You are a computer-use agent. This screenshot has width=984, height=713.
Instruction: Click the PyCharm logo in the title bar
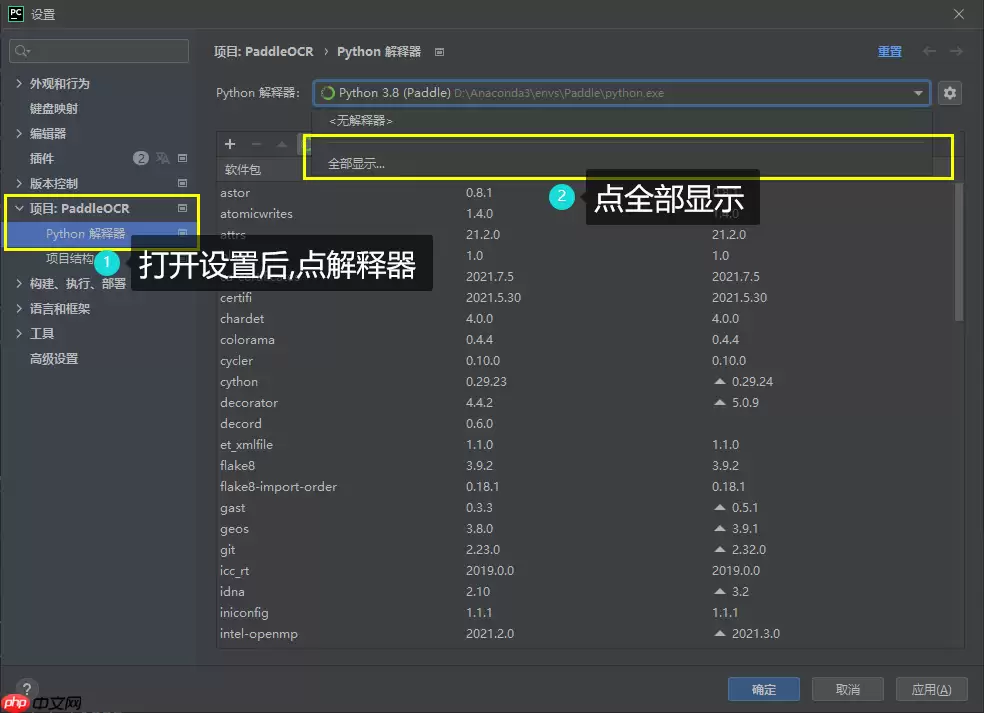pyautogui.click(x=14, y=14)
